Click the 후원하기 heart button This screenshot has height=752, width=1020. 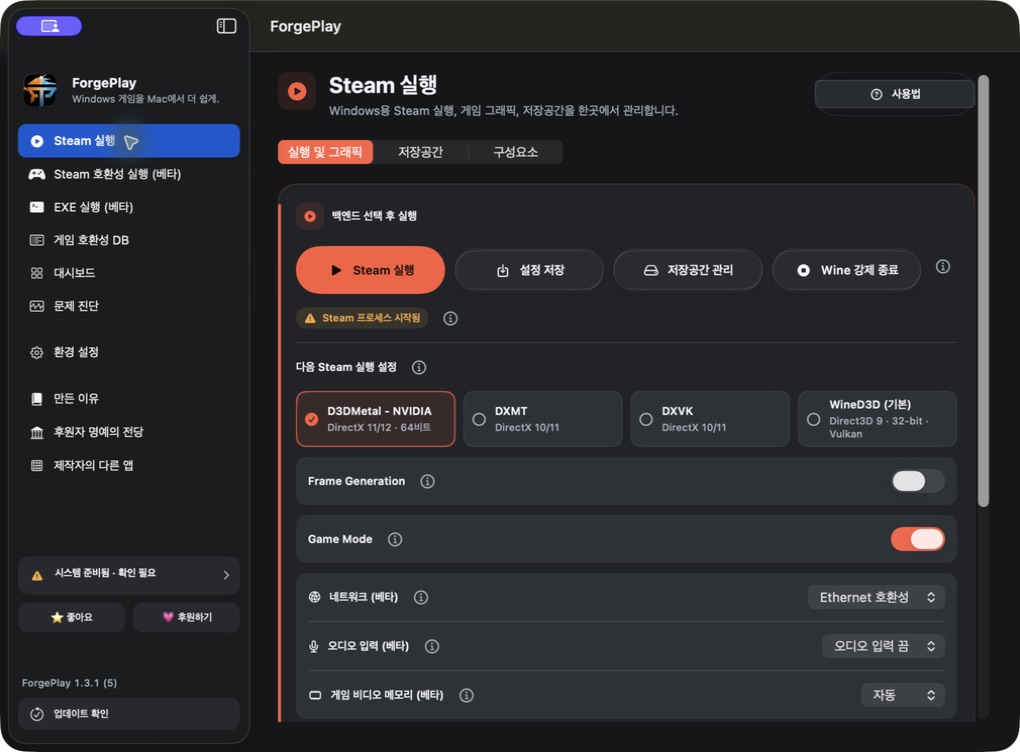coord(187,617)
